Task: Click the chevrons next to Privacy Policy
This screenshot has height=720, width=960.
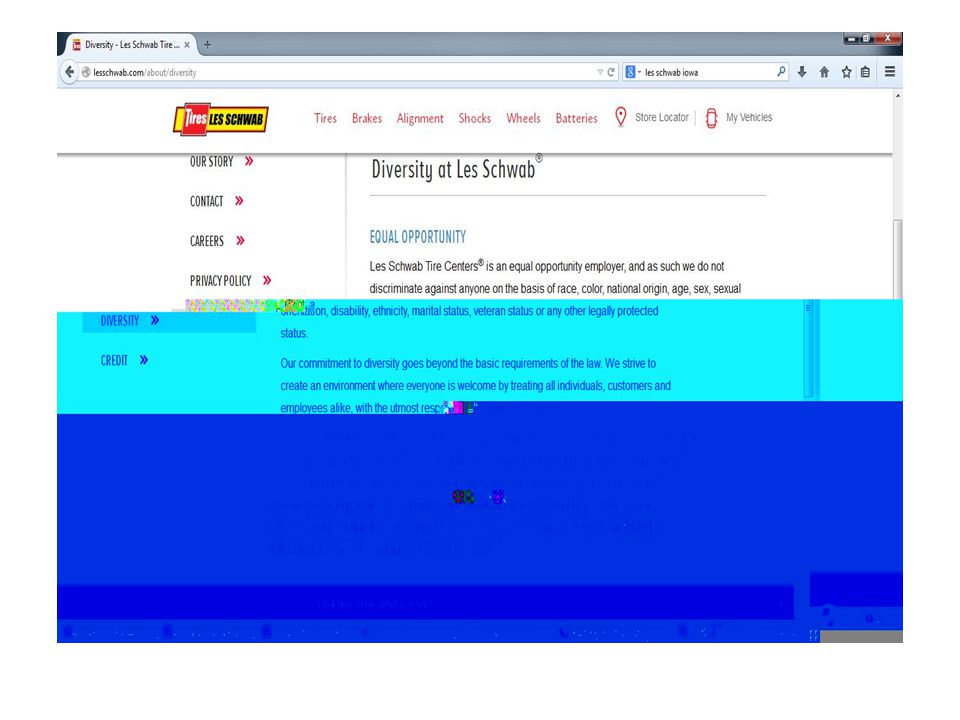Action: [x=267, y=280]
